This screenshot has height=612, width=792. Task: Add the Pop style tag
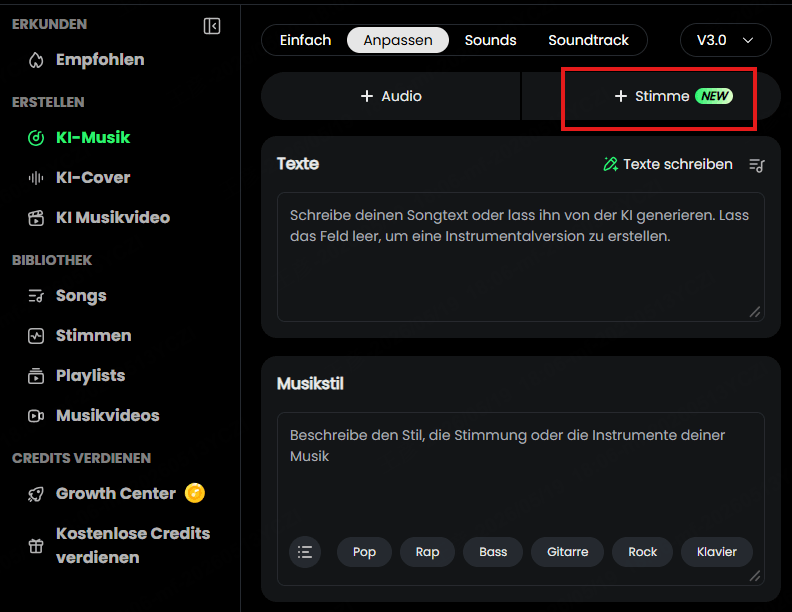364,552
